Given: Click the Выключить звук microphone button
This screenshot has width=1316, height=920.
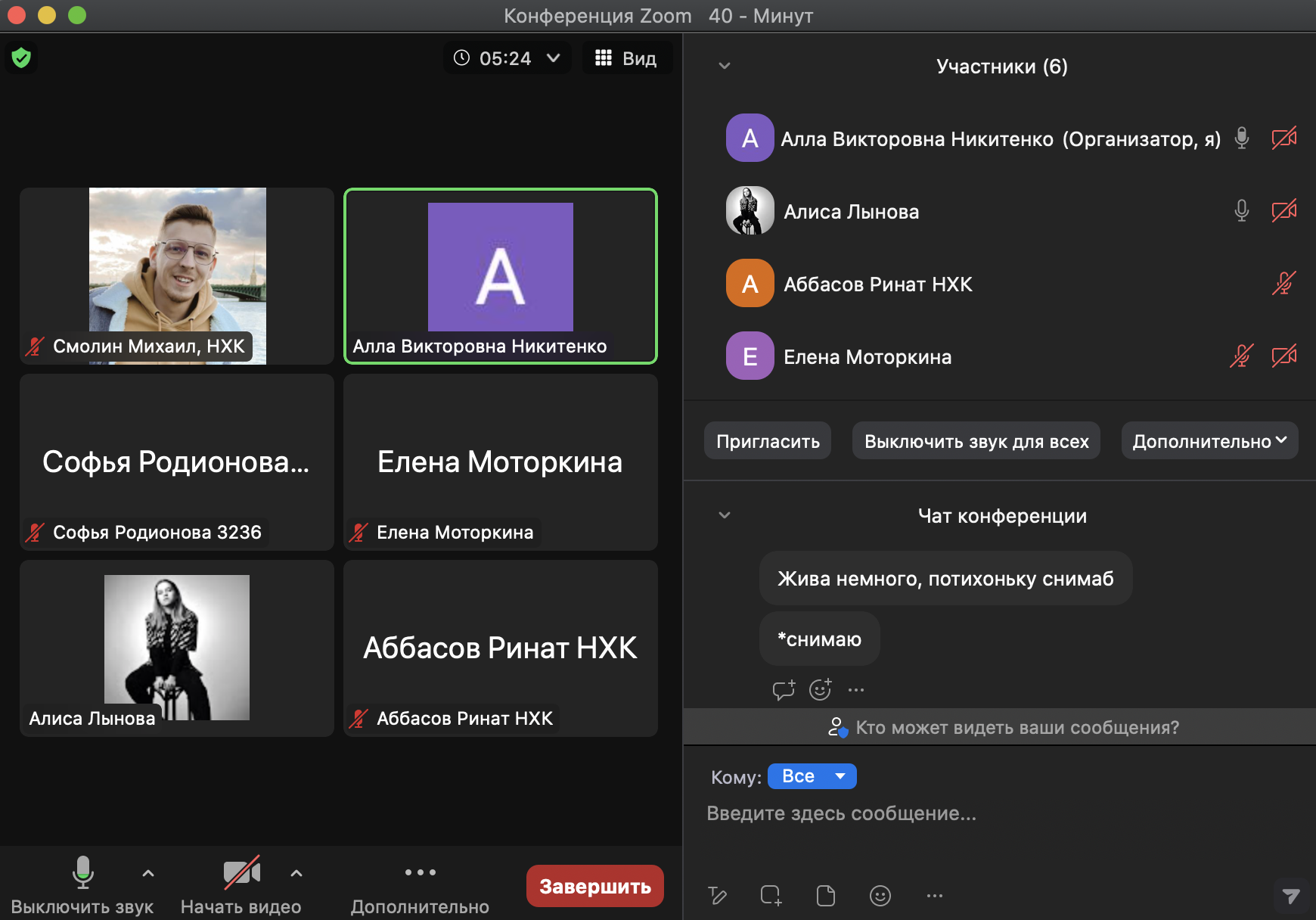Looking at the screenshot, I should (82, 885).
